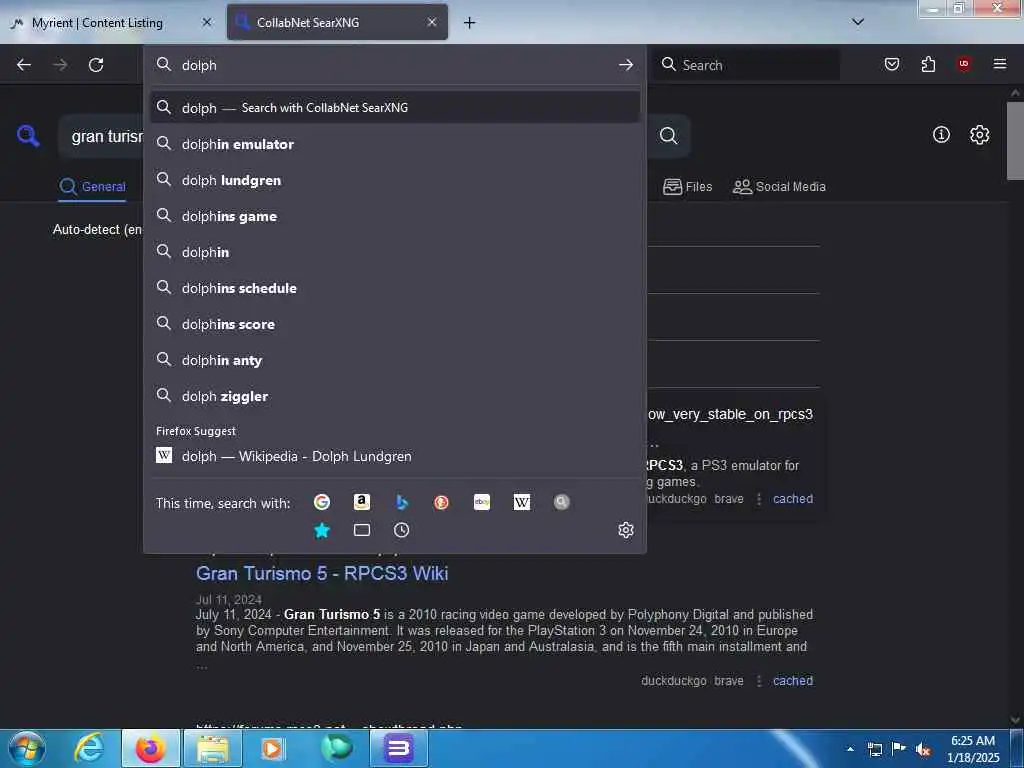Expand three-dot options for RPCS3 Wiki result
1024x768 pixels.
758,680
